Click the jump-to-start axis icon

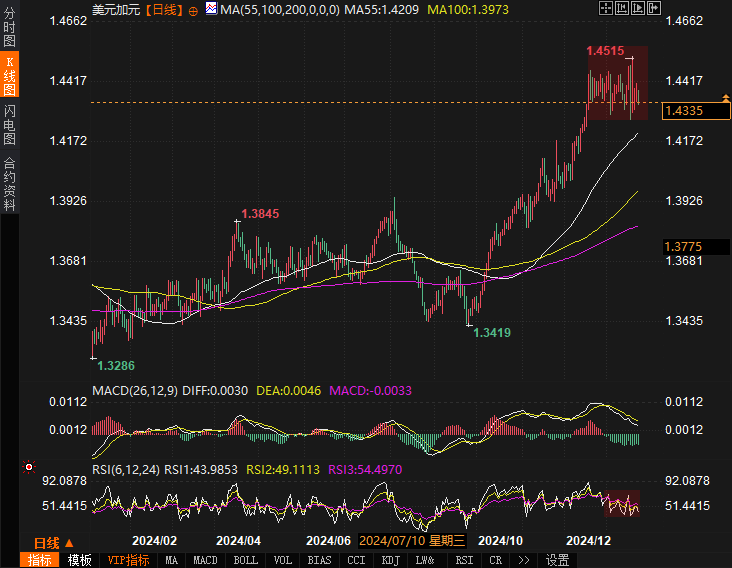click(x=622, y=8)
